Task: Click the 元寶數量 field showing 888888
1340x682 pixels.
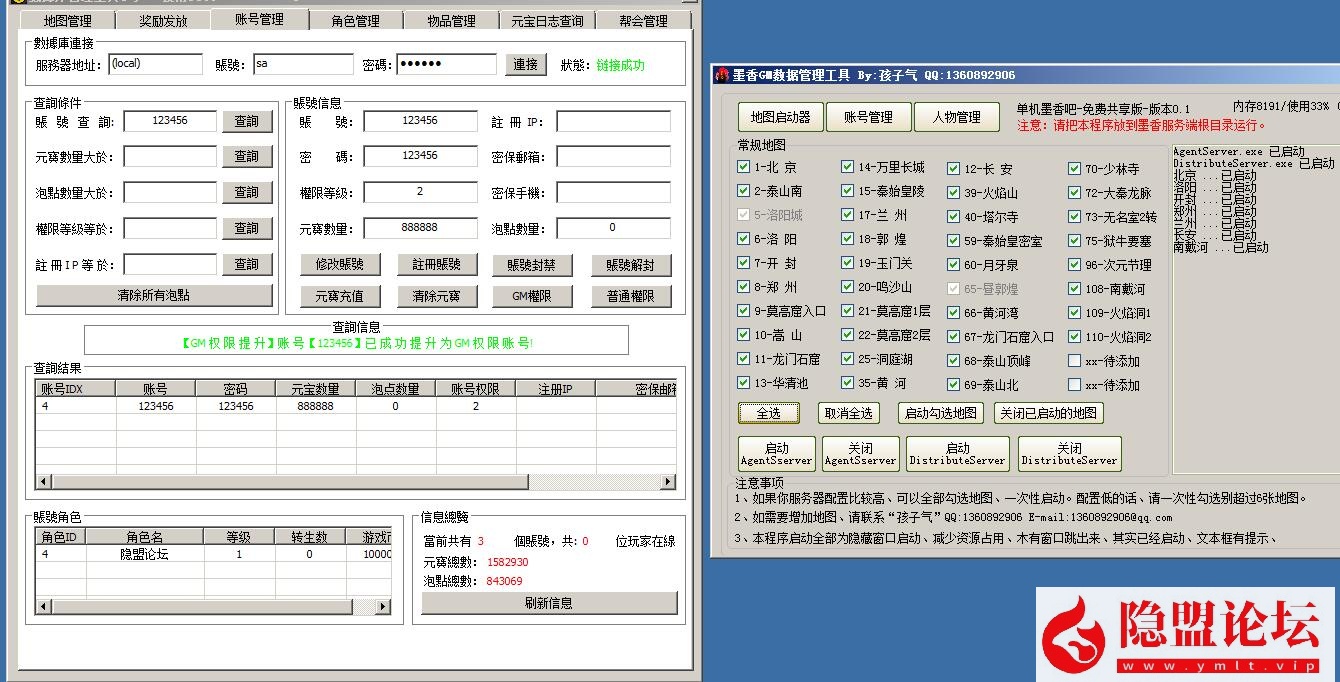Action: [x=420, y=228]
